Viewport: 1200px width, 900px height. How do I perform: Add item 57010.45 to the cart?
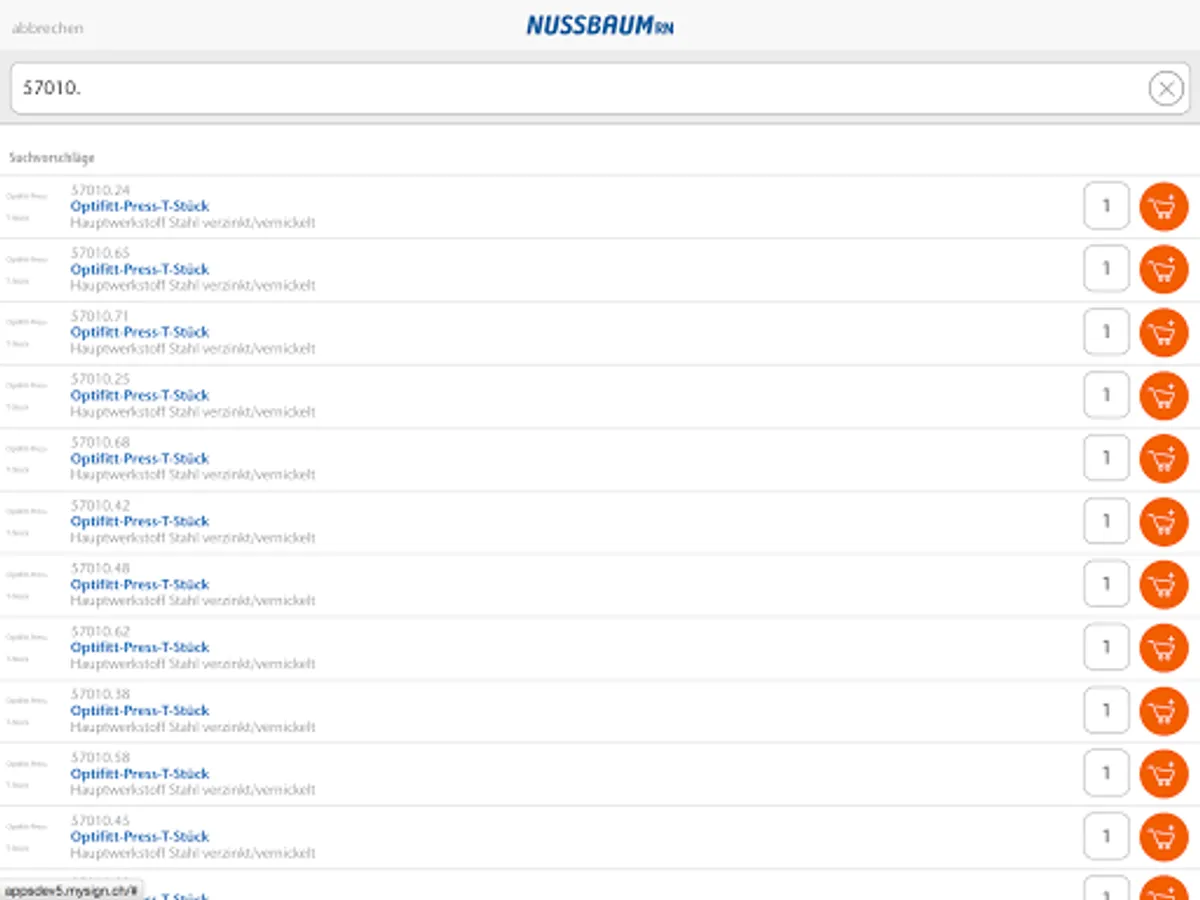click(1164, 837)
